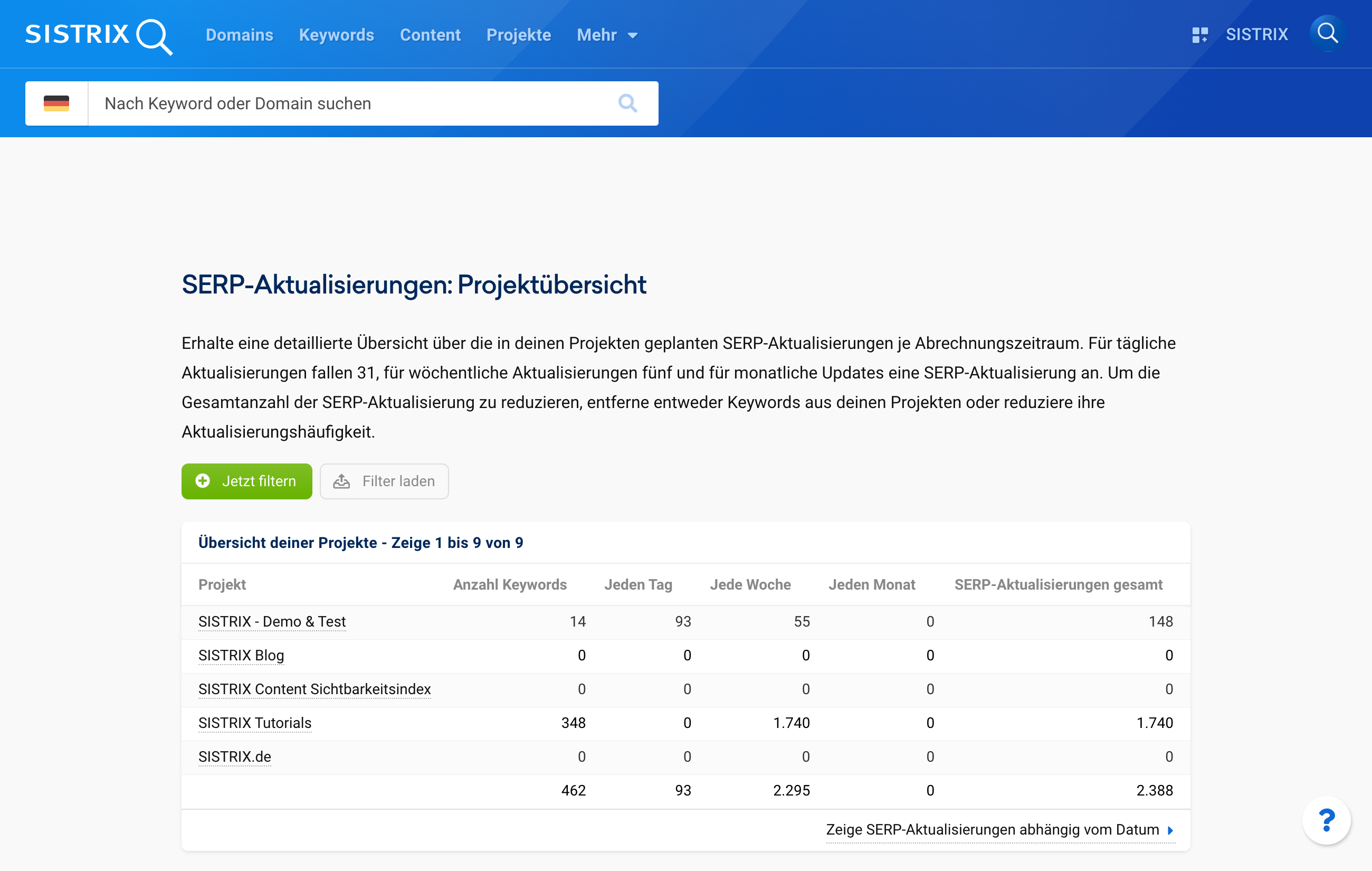The width and height of the screenshot is (1372, 871).
Task: Open the SISTRIX Tutorials project
Action: [x=255, y=723]
